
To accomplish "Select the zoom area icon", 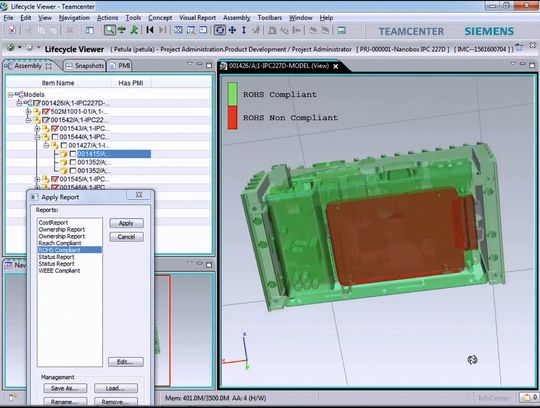I will [191, 30].
